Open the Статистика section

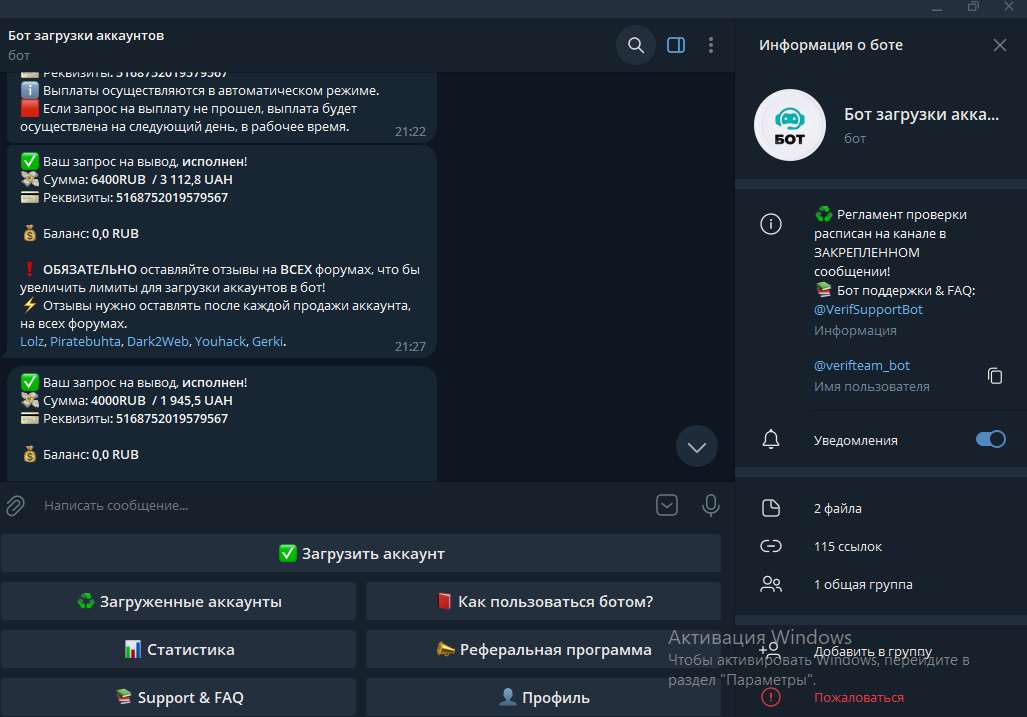(178, 650)
